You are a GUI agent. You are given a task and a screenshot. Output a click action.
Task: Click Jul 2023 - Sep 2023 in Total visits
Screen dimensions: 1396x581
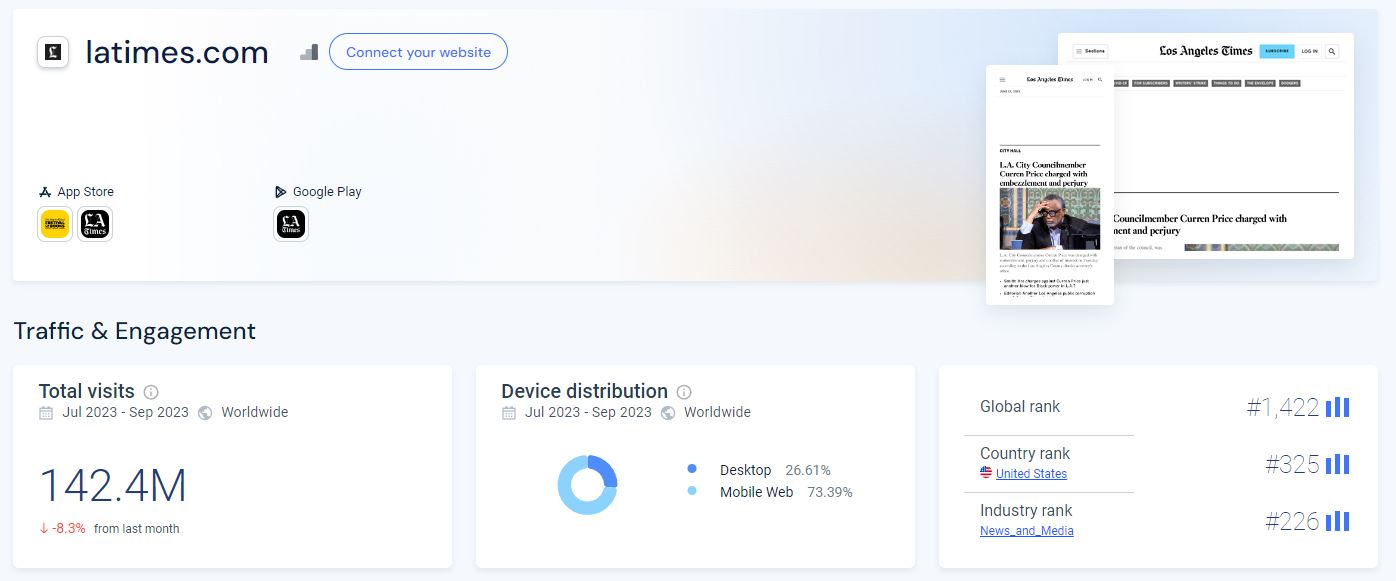coord(125,412)
